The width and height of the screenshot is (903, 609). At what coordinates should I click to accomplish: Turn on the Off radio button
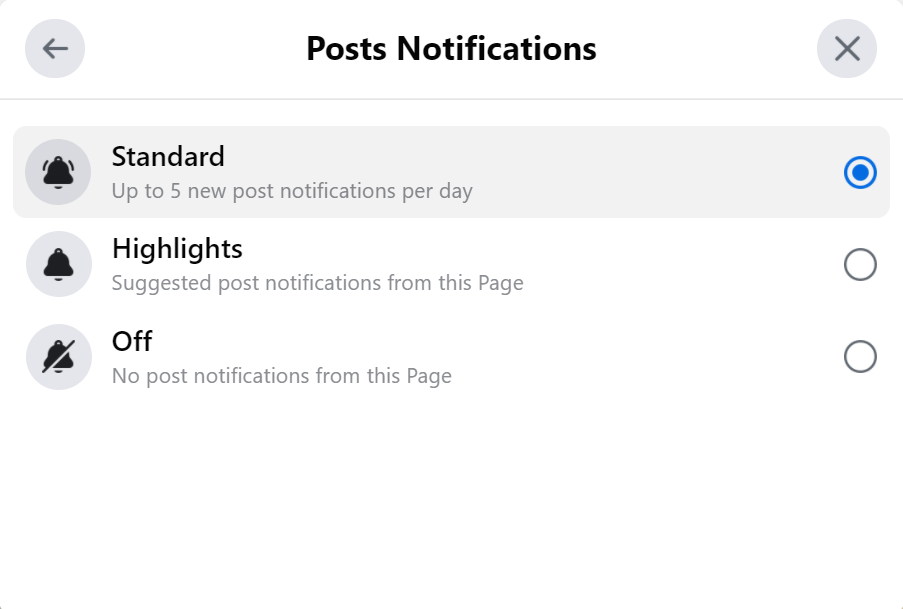pos(860,357)
